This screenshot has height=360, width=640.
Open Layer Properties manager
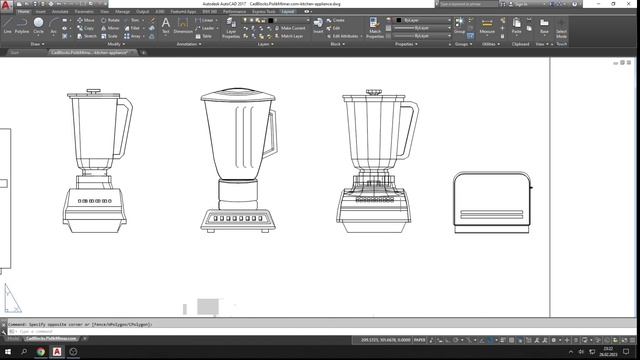(231, 28)
